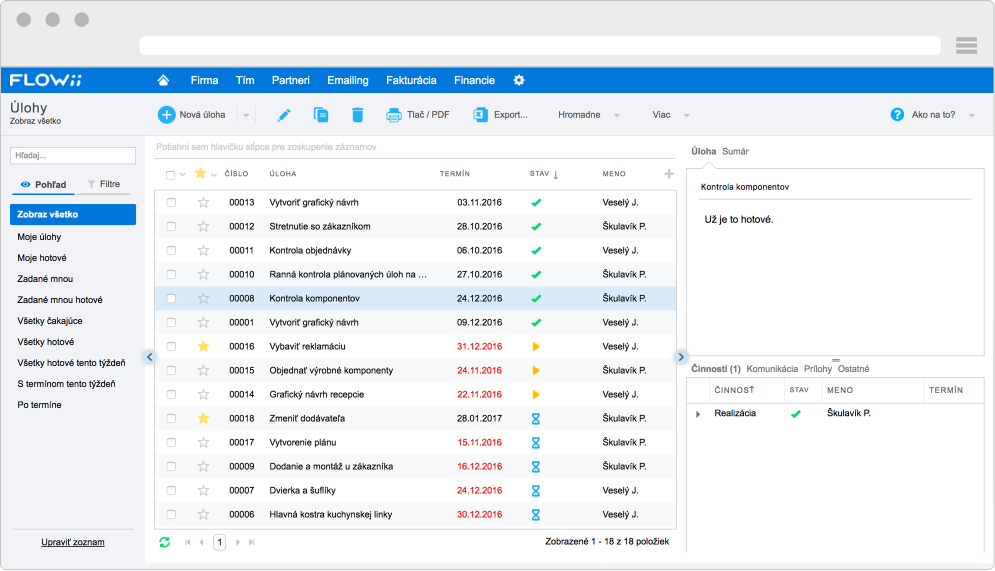The height and width of the screenshot is (571, 995).
Task: Expand the Realizácia activity row
Action: 698,414
